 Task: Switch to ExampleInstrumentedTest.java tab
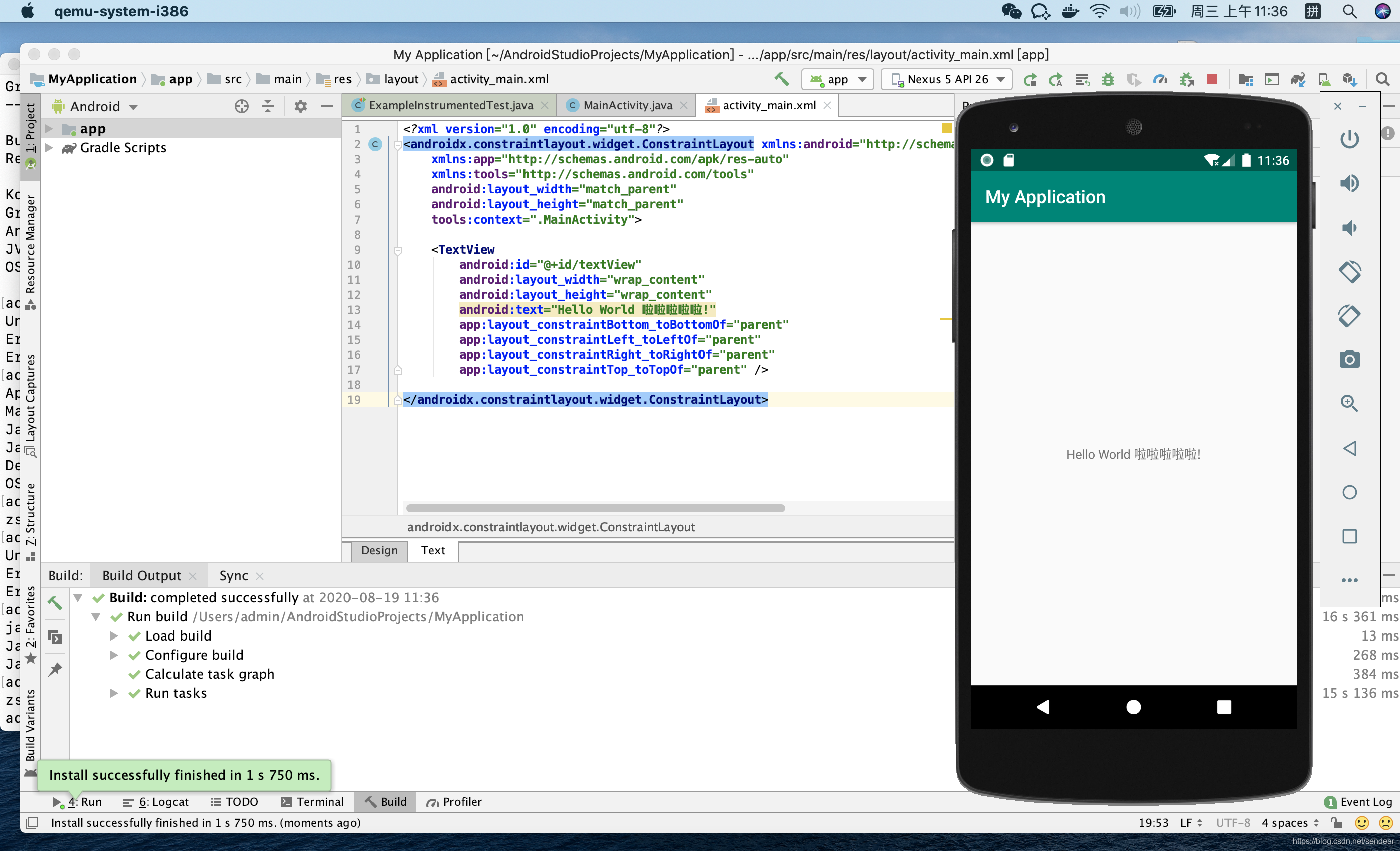pyautogui.click(x=450, y=105)
